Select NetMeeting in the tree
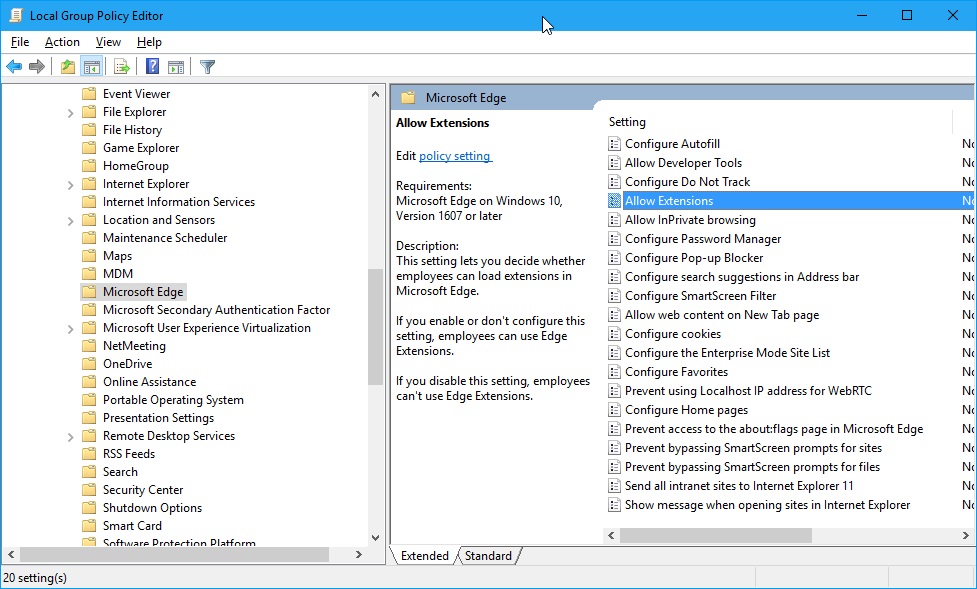977x589 pixels. point(134,346)
